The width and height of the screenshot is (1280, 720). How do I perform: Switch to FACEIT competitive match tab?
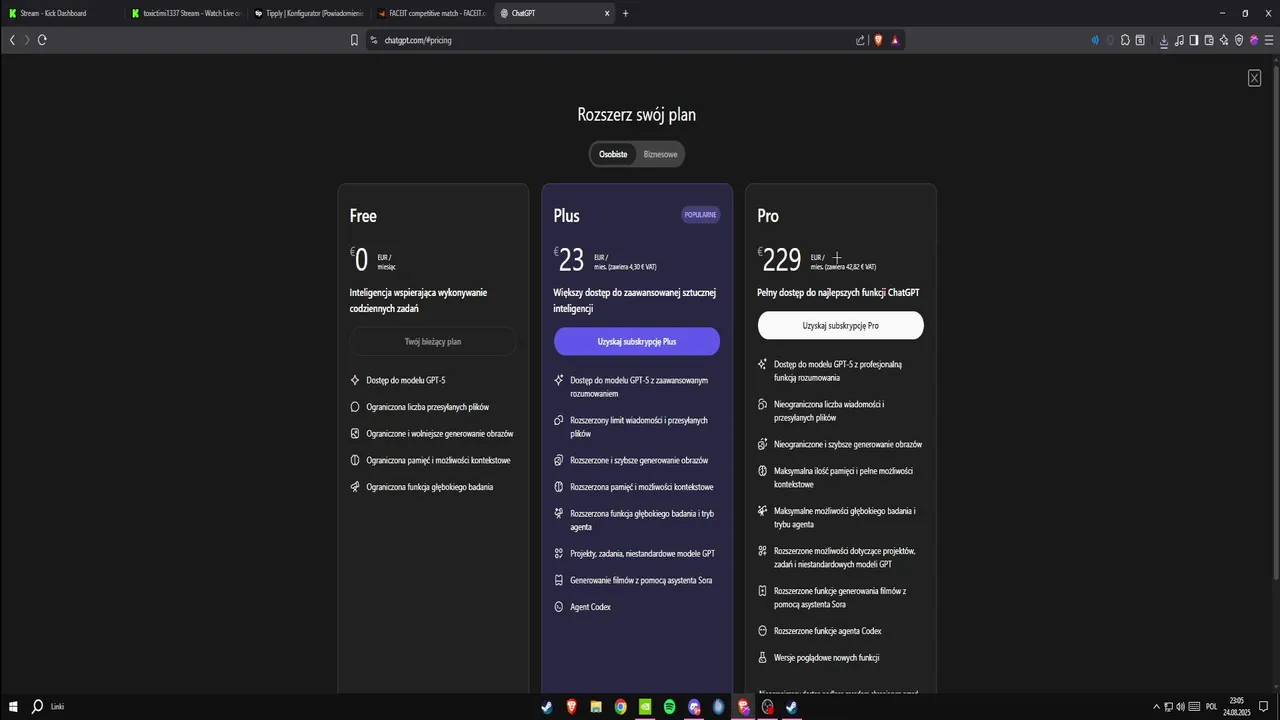432,13
